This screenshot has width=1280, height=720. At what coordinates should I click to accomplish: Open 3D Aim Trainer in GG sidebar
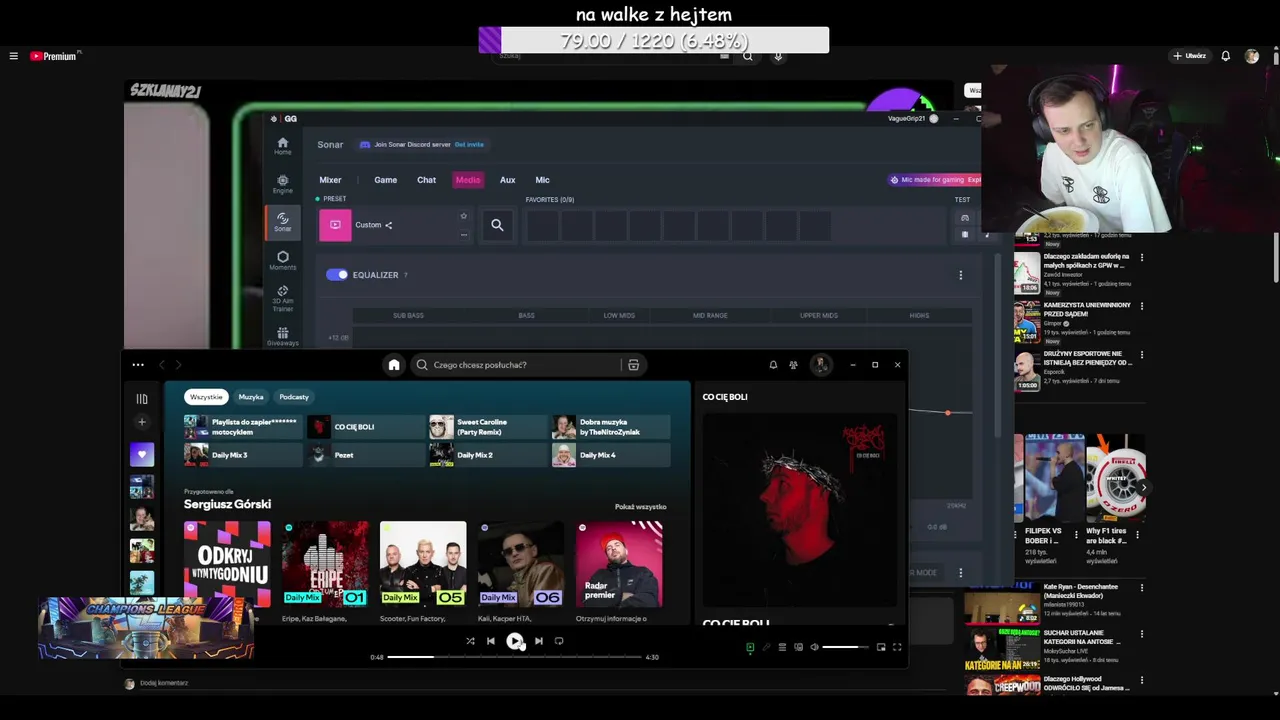point(283,297)
